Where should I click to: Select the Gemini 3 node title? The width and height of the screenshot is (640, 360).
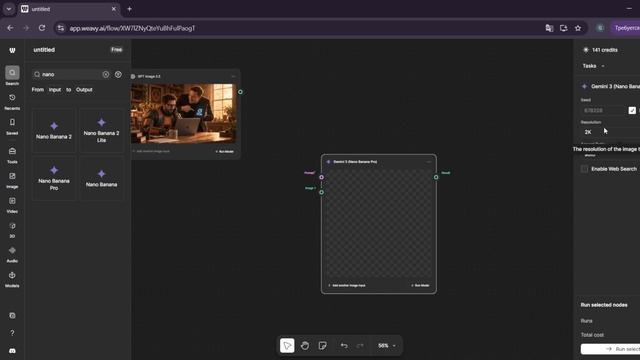click(355, 162)
